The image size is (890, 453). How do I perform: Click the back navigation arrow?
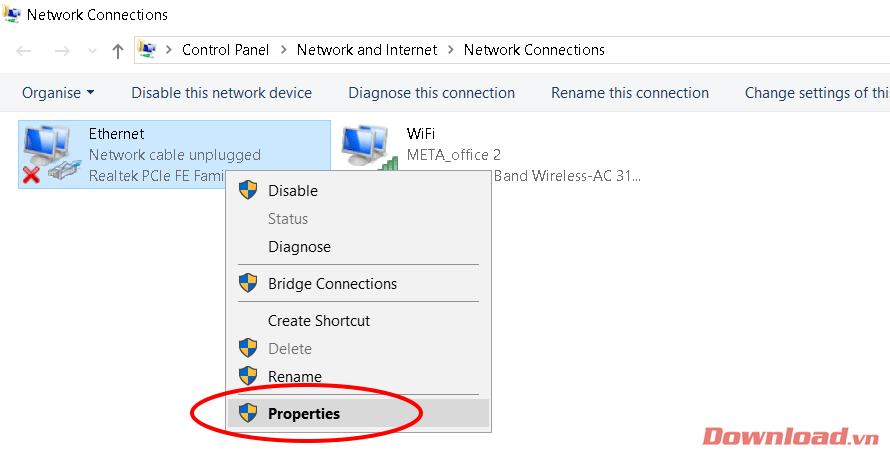pos(24,50)
